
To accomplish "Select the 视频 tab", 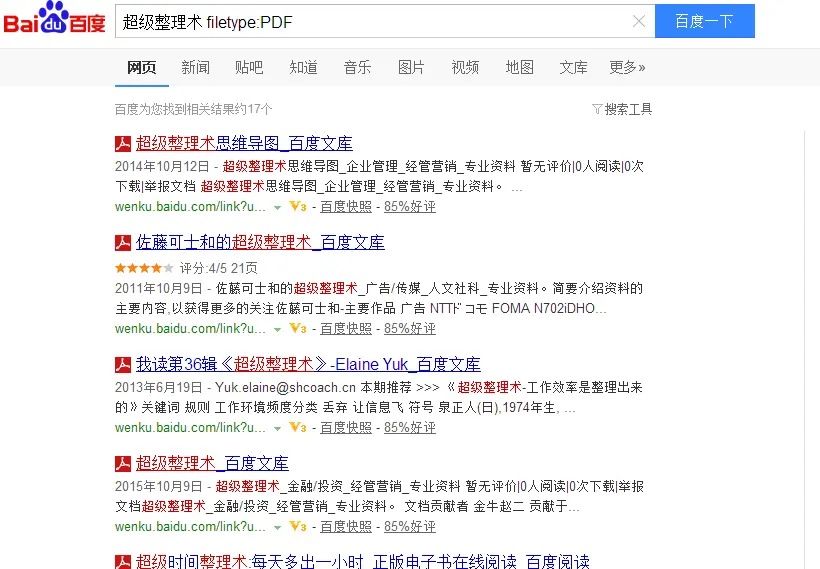I will point(465,67).
